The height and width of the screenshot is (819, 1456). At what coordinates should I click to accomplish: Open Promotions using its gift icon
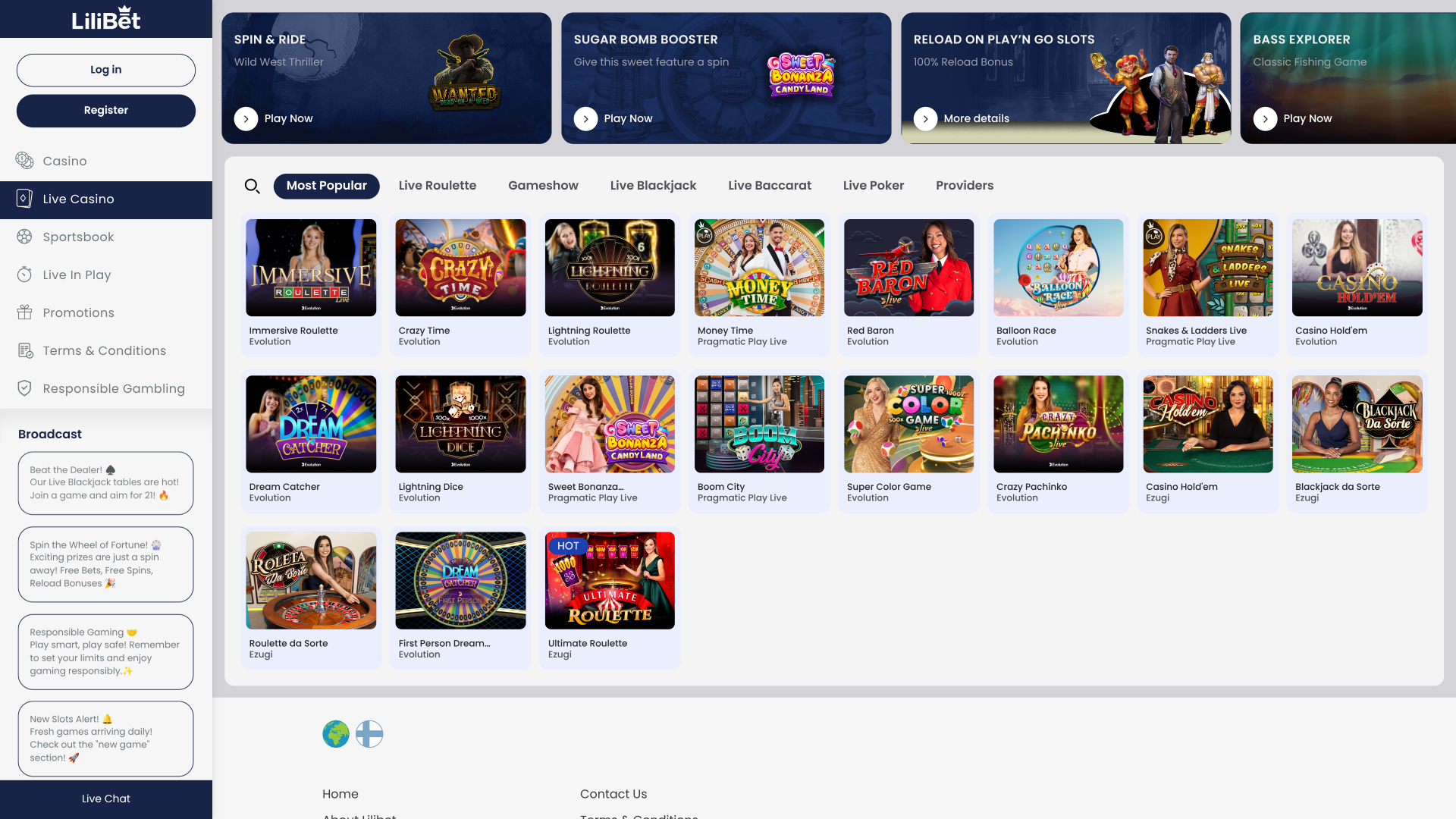pyautogui.click(x=25, y=312)
